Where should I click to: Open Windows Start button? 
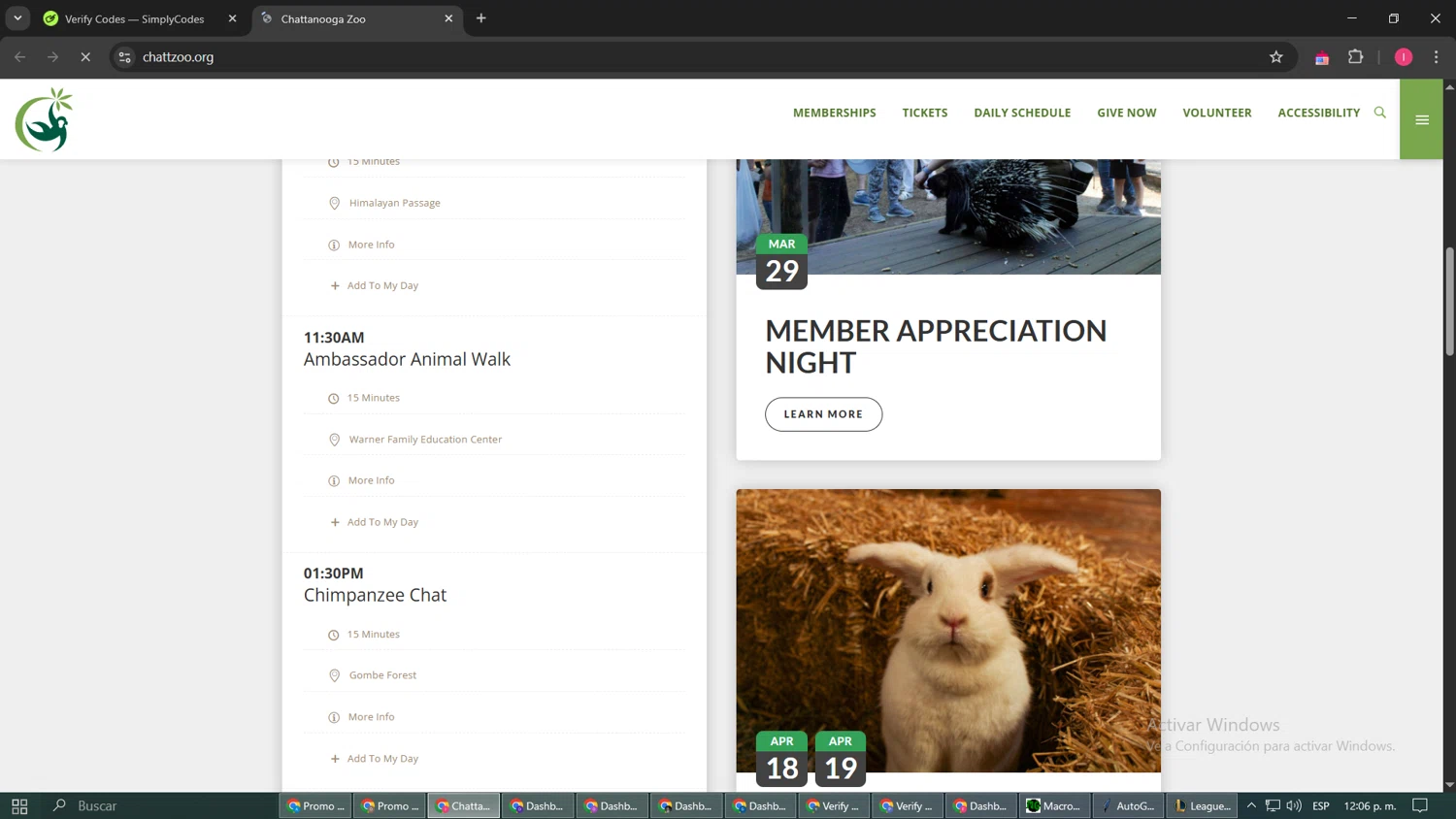[x=19, y=805]
